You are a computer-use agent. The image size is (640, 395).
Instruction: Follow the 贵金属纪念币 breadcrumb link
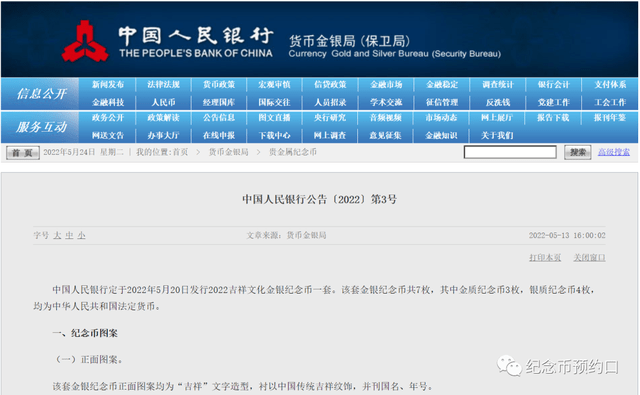point(293,152)
